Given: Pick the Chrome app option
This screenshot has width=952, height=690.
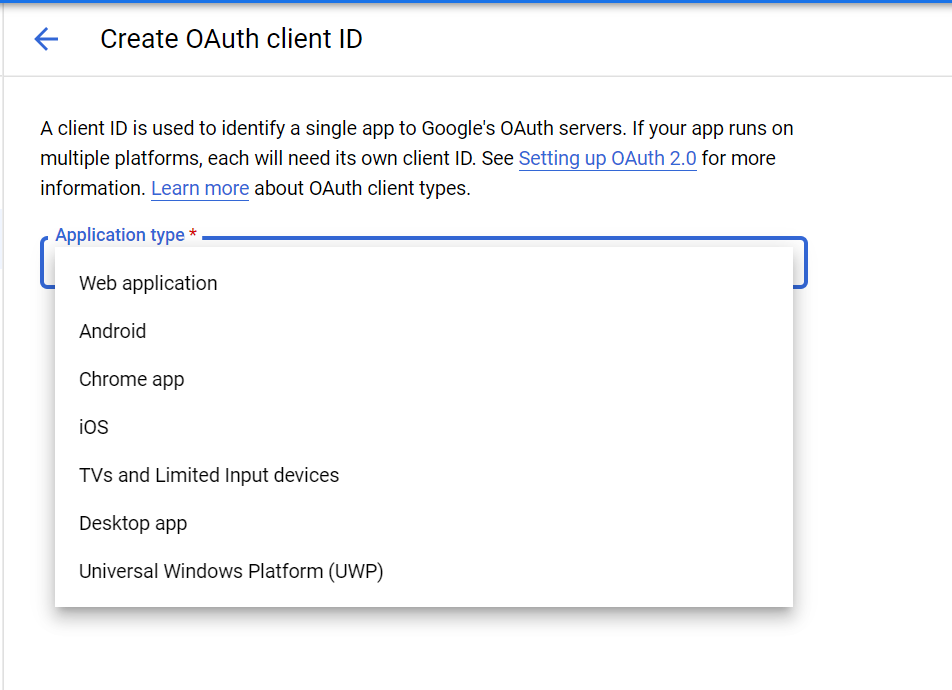Looking at the screenshot, I should (424, 379).
